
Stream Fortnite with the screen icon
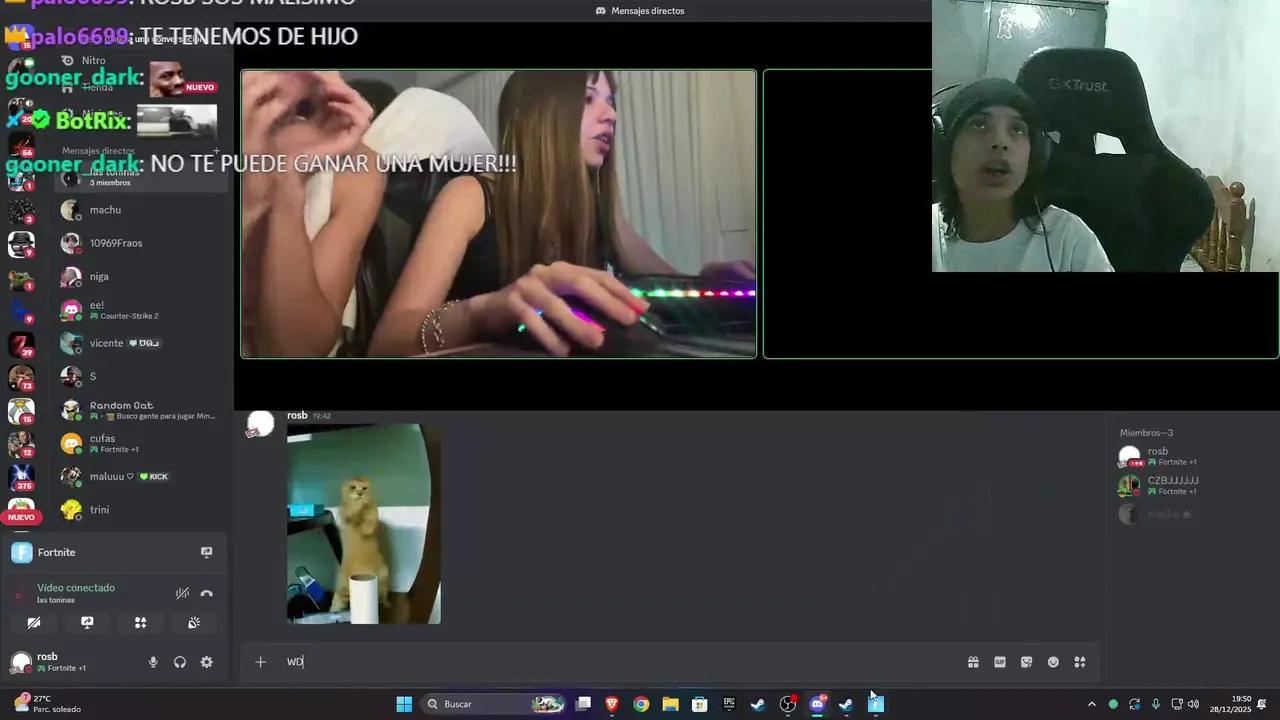coord(206,552)
